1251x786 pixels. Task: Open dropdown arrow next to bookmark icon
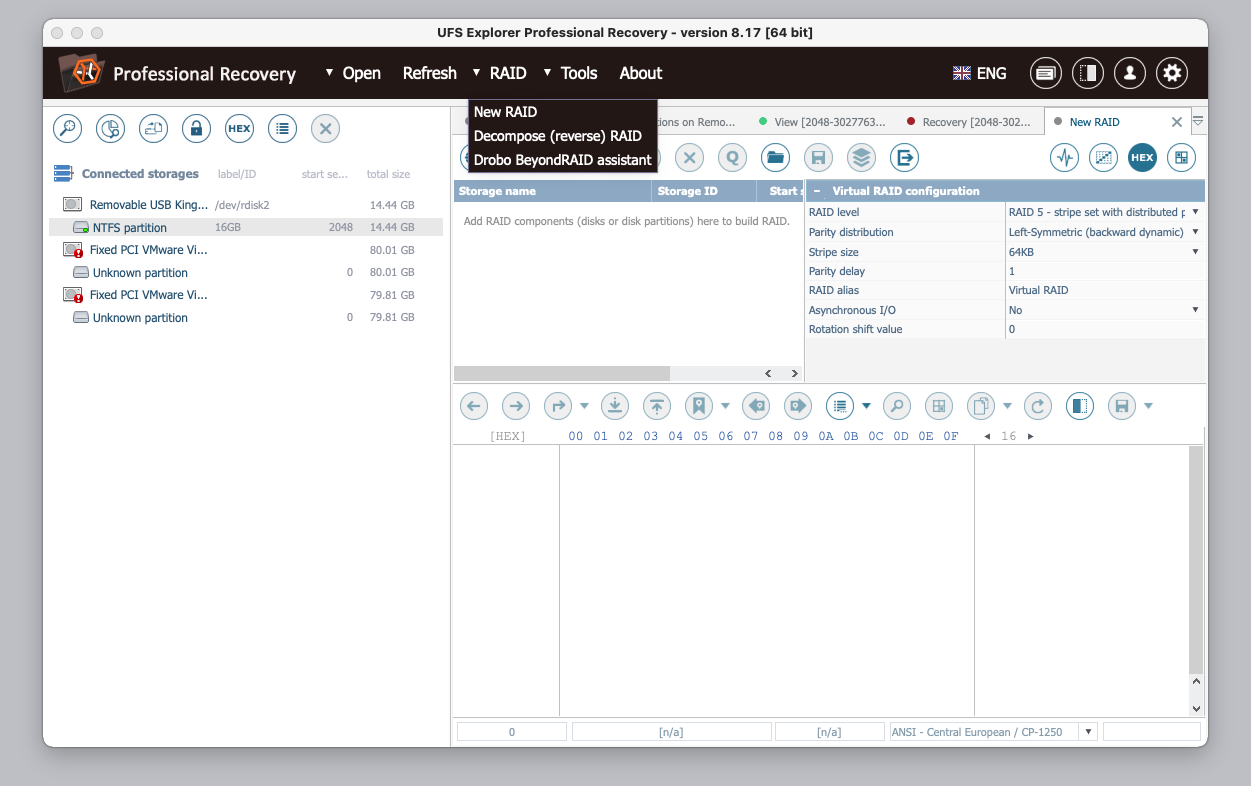(x=725, y=406)
